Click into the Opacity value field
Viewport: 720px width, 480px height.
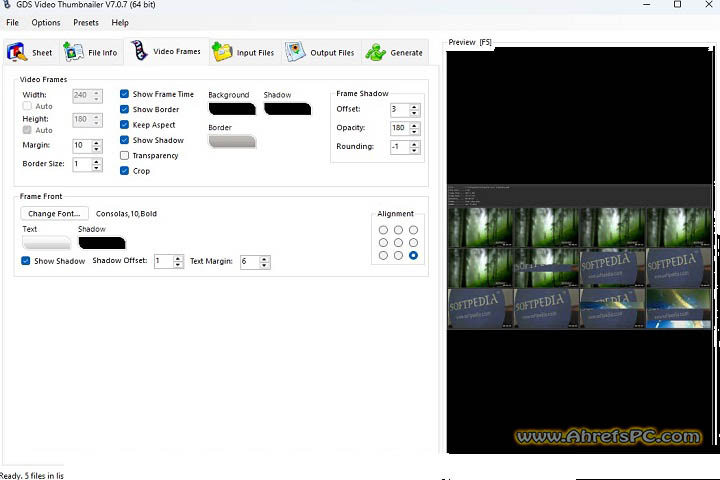pos(400,128)
